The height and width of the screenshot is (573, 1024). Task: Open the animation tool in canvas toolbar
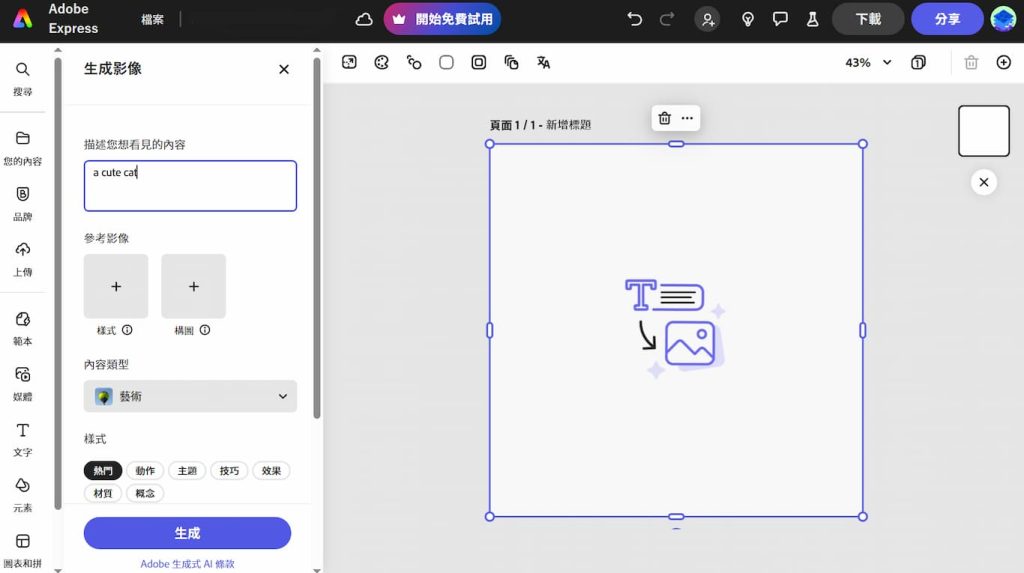coord(414,62)
